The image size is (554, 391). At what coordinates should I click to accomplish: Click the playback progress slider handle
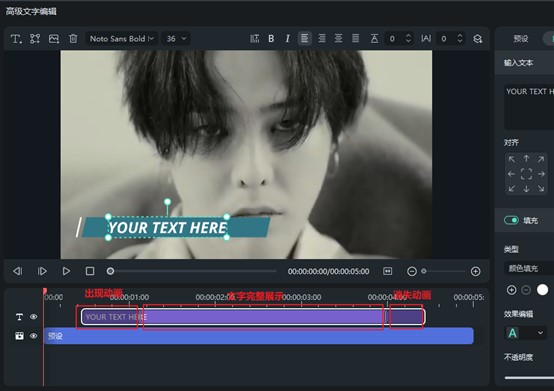point(110,271)
